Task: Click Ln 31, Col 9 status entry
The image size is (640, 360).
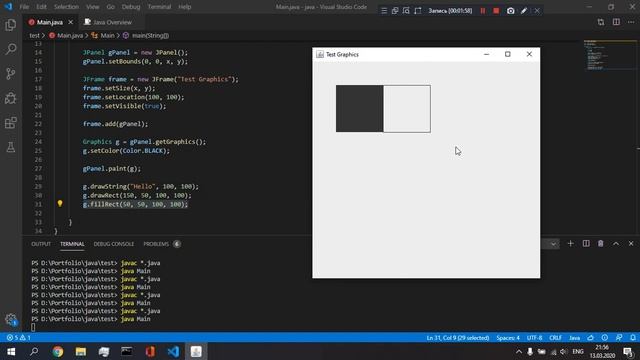Action: (x=458, y=338)
